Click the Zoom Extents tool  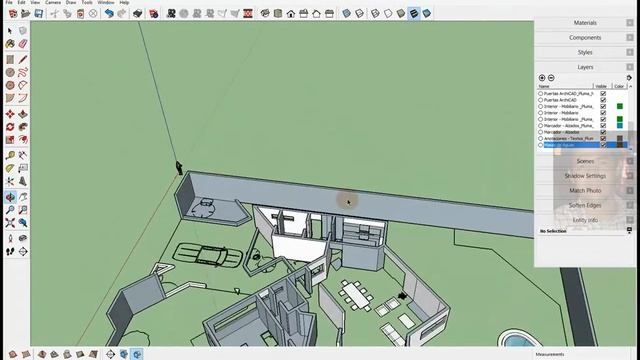pyautogui.click(x=10, y=223)
